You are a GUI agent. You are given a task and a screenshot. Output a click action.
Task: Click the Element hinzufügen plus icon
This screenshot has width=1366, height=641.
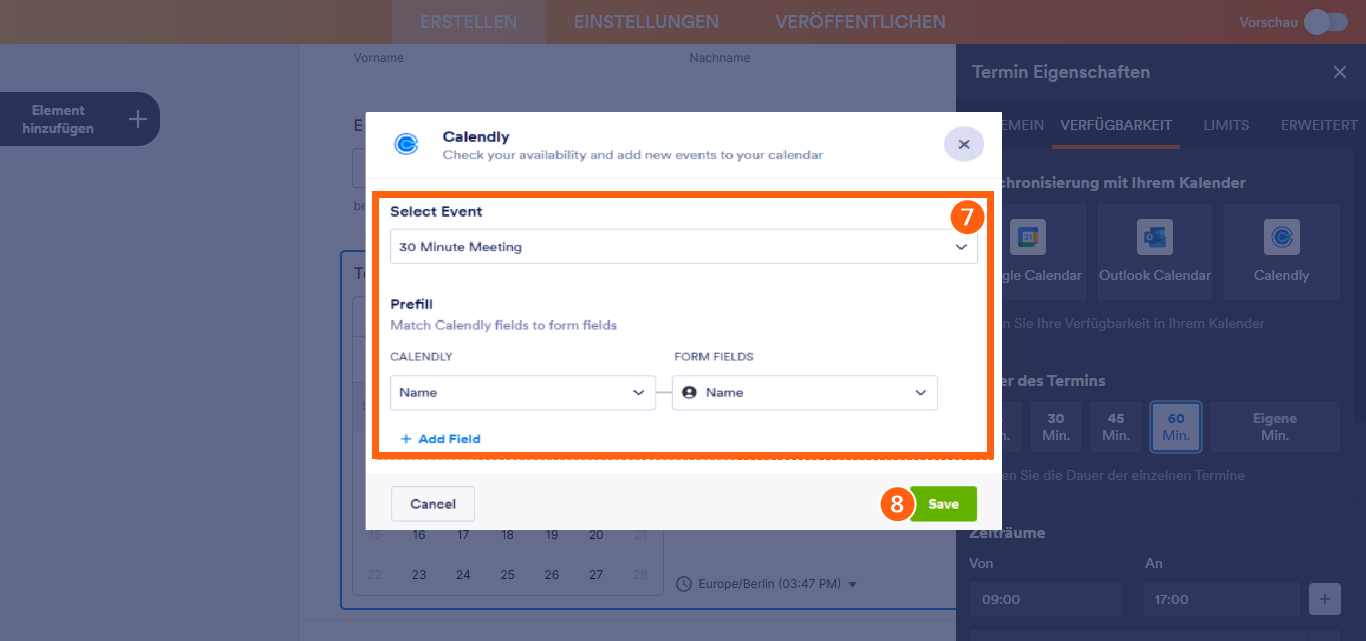tap(137, 118)
